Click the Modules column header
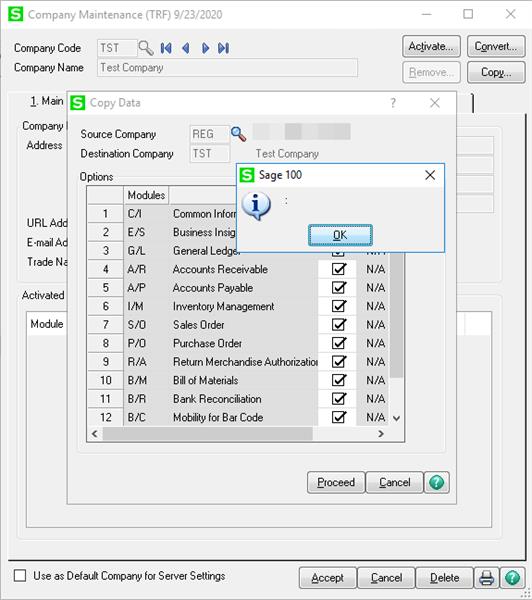This screenshot has height=600, width=532. (146, 195)
